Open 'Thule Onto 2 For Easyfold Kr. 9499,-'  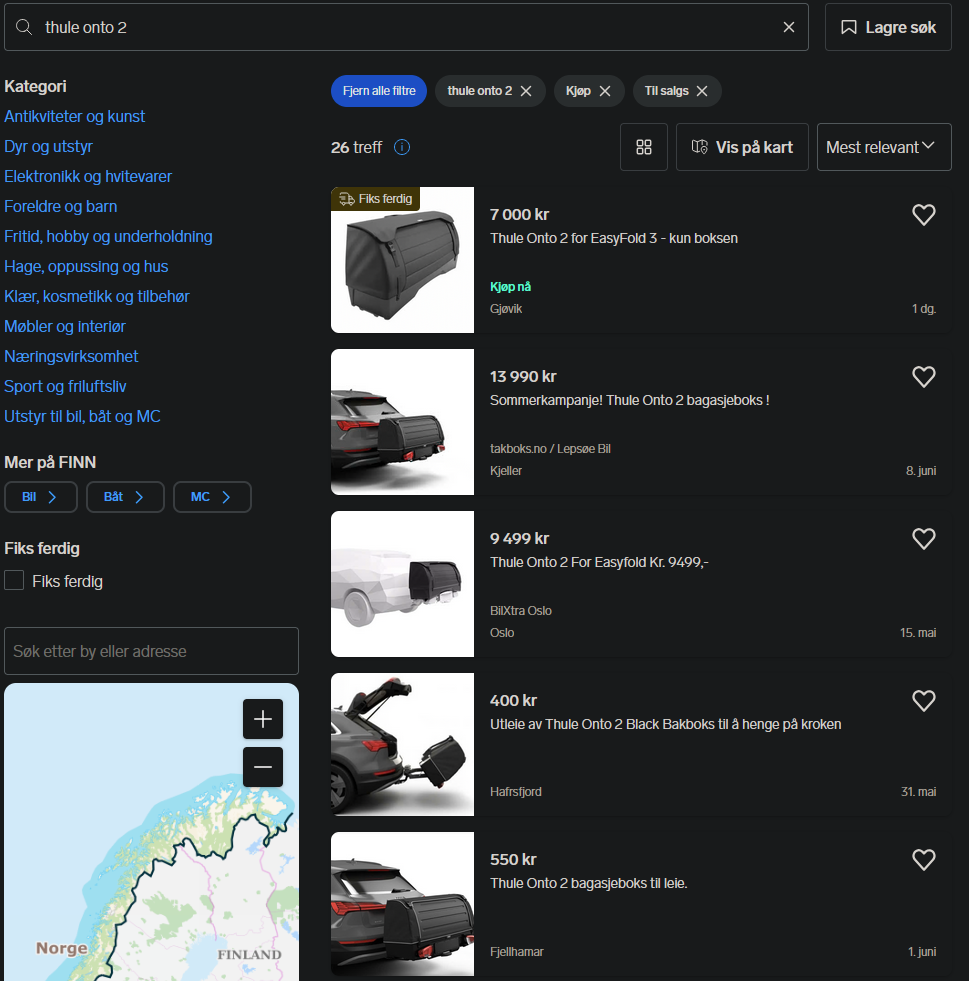599,562
